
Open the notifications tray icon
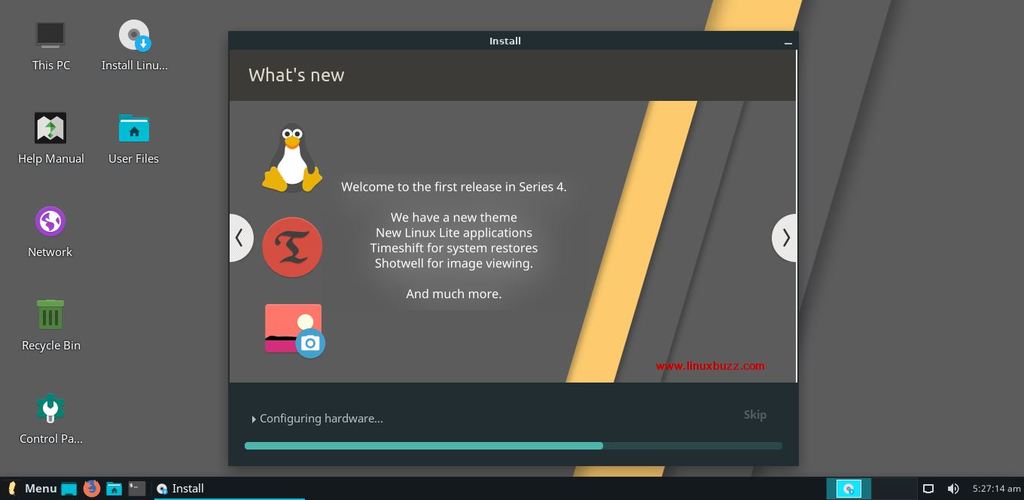(x=928, y=488)
